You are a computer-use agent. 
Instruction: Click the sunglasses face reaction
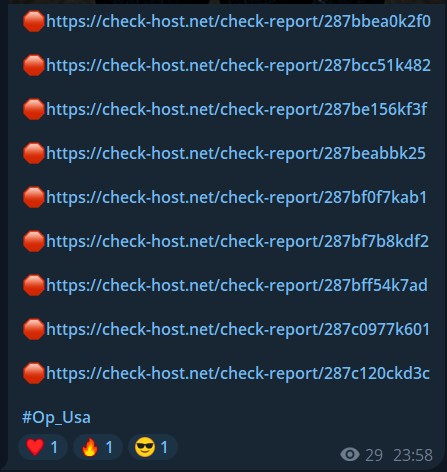point(153,447)
